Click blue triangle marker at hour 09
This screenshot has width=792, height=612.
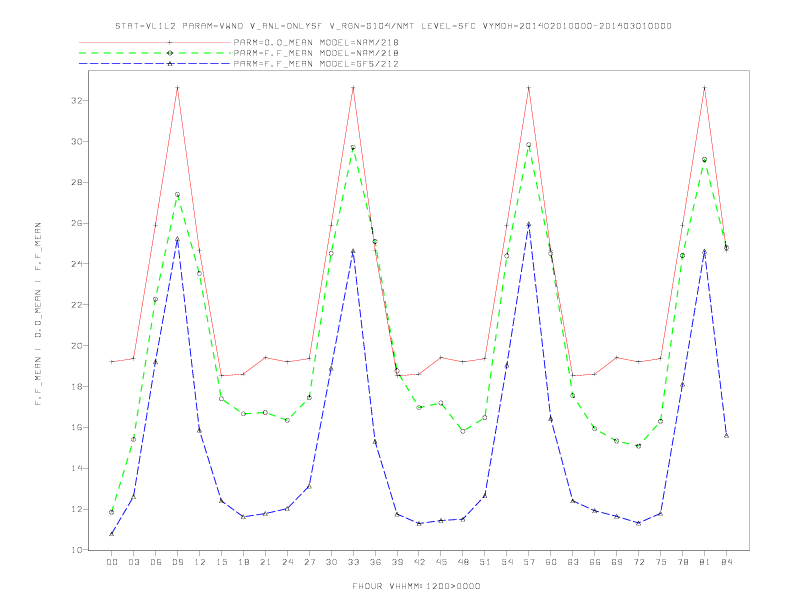(x=177, y=239)
